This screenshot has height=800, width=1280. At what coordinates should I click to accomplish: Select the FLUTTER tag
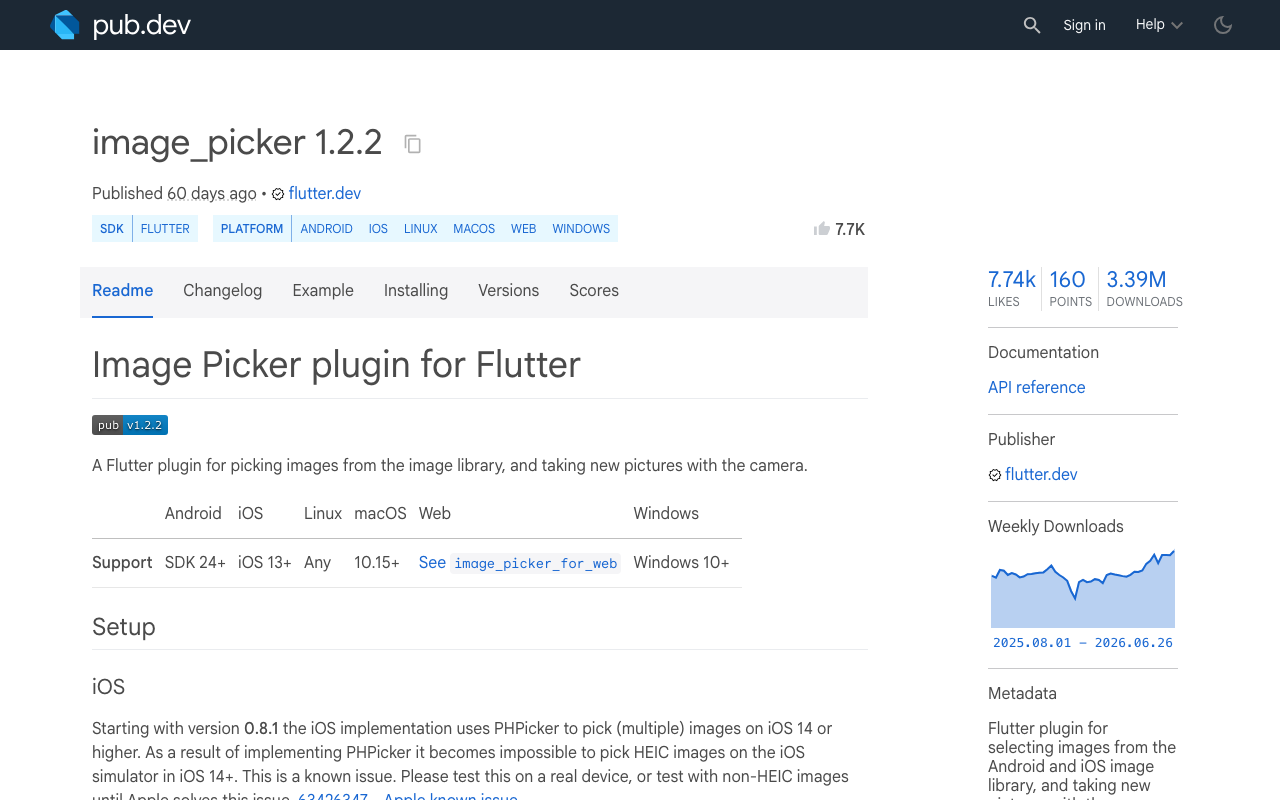coord(165,229)
